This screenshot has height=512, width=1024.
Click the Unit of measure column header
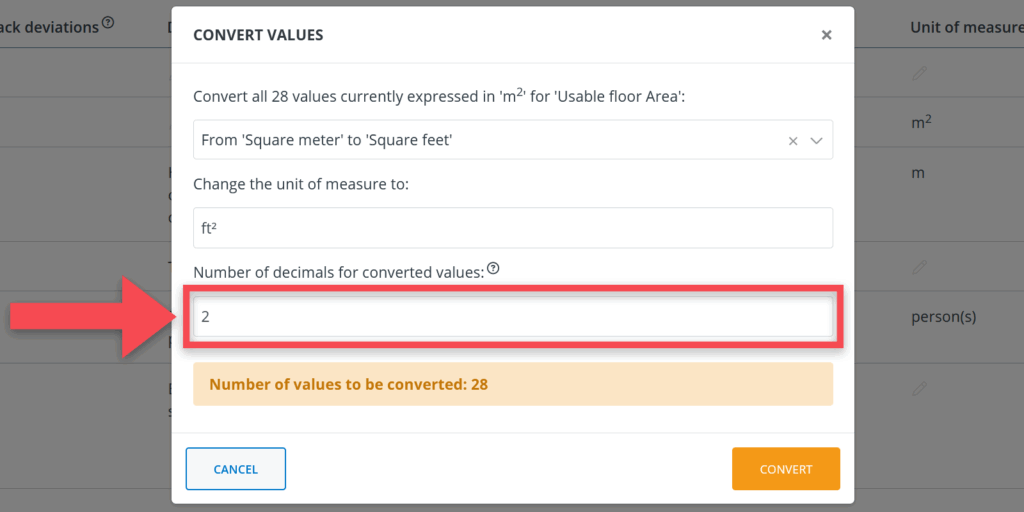pos(964,27)
